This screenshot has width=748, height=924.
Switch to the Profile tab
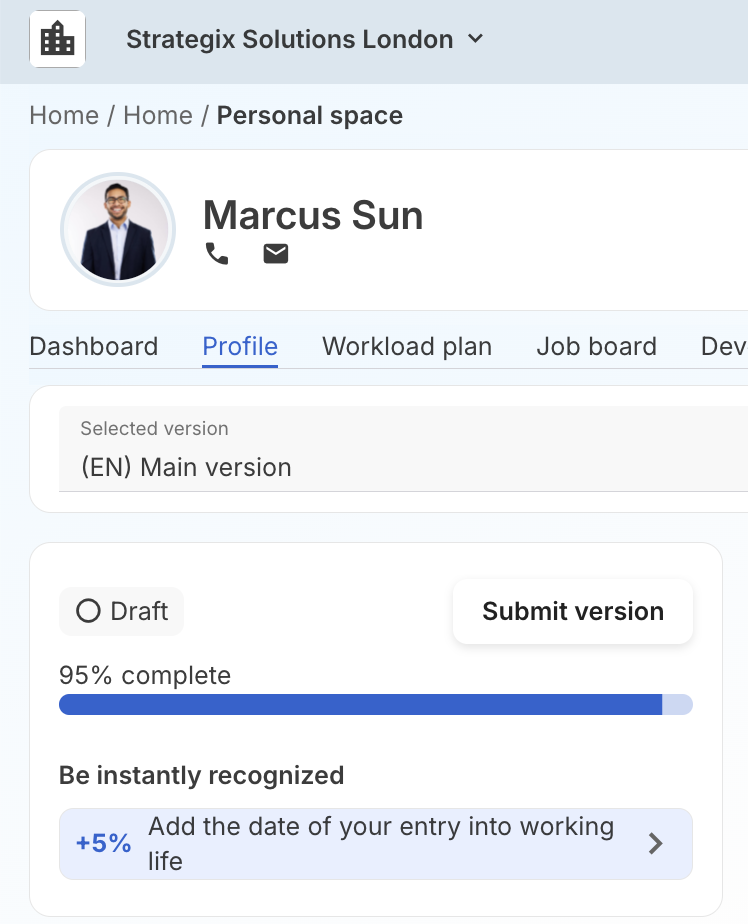click(240, 346)
